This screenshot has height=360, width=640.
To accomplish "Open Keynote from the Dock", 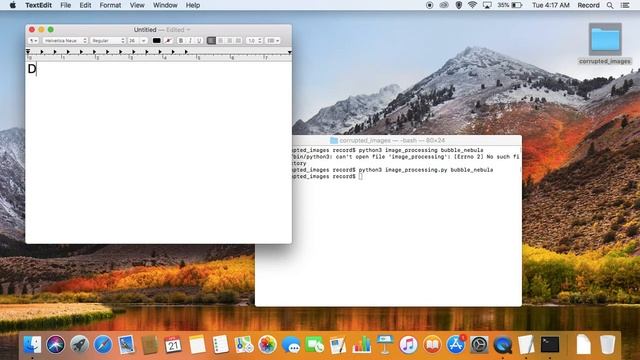I will (385, 345).
